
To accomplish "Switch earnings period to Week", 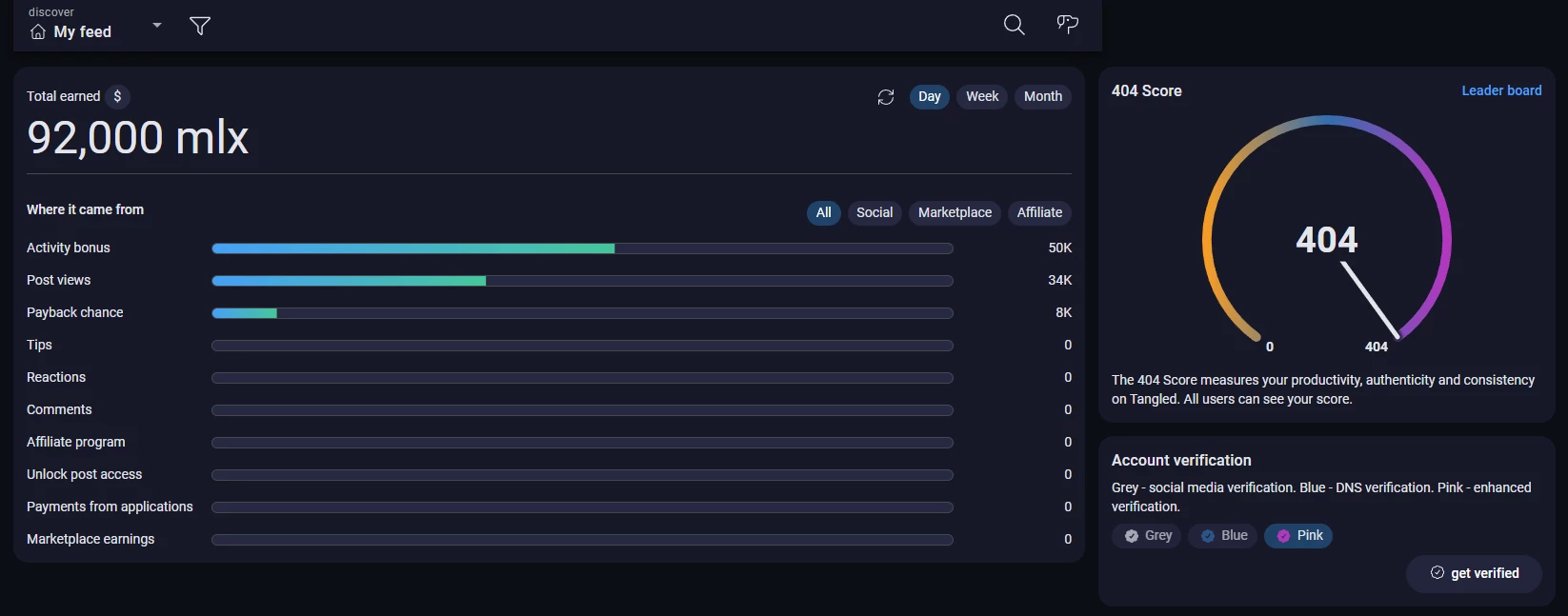I will (982, 96).
